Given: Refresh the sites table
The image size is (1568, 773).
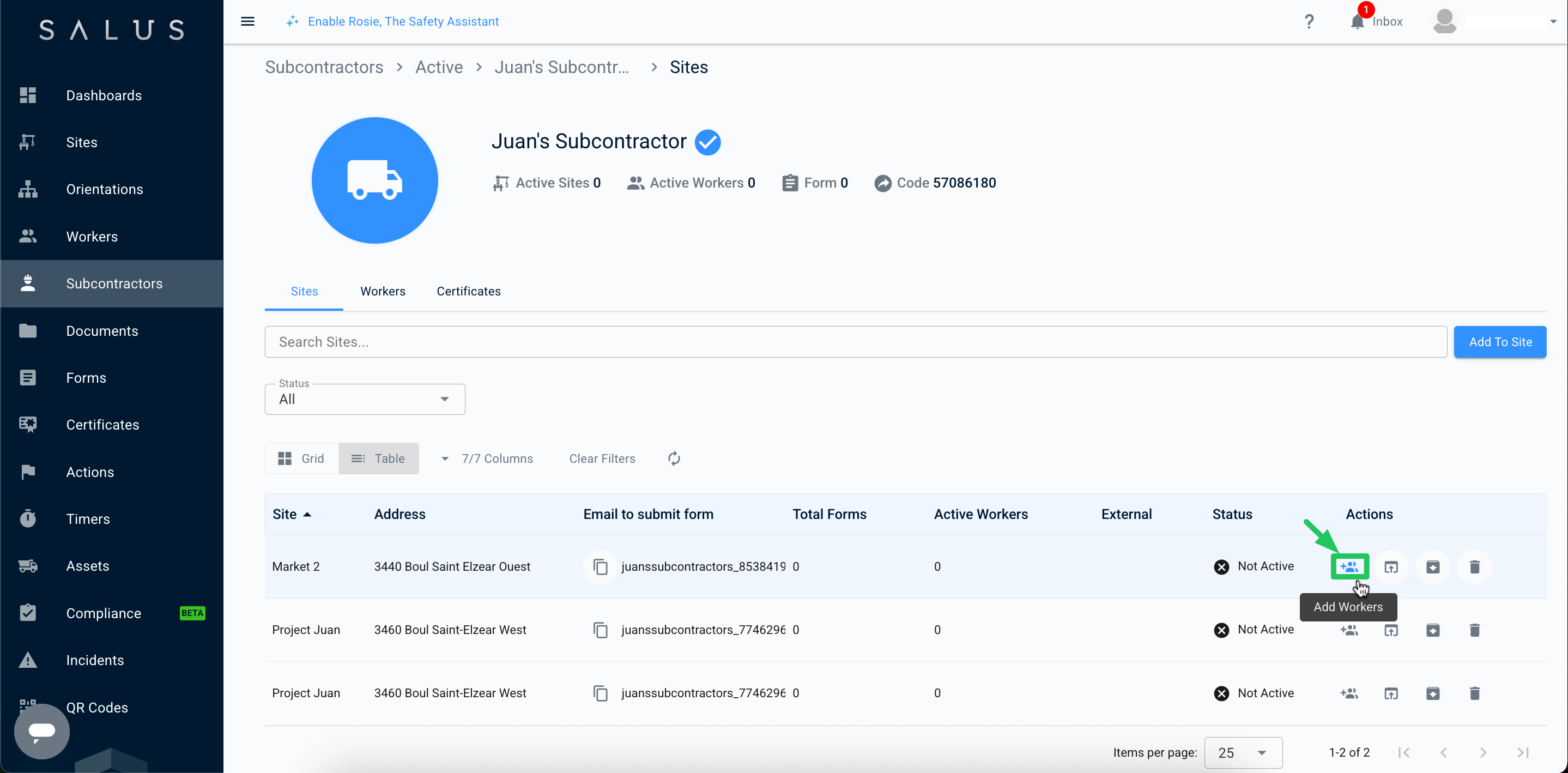Looking at the screenshot, I should (674, 459).
